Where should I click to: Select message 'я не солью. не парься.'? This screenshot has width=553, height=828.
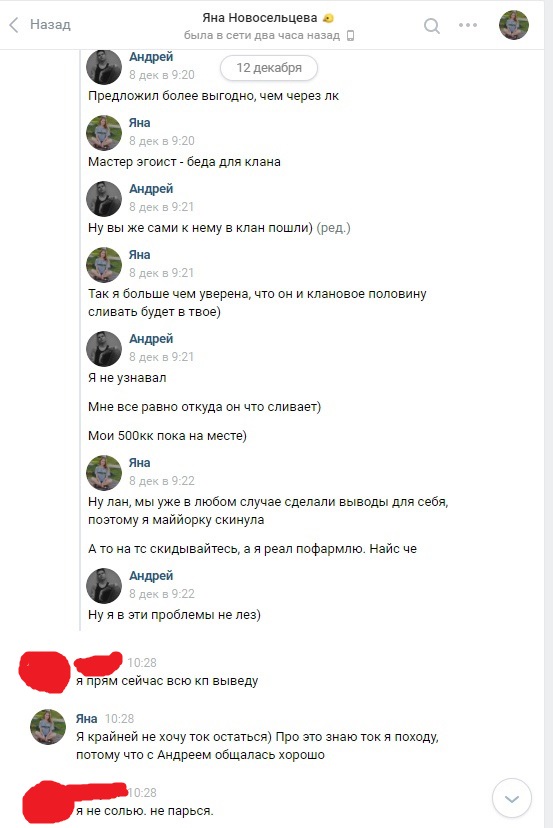[x=145, y=811]
